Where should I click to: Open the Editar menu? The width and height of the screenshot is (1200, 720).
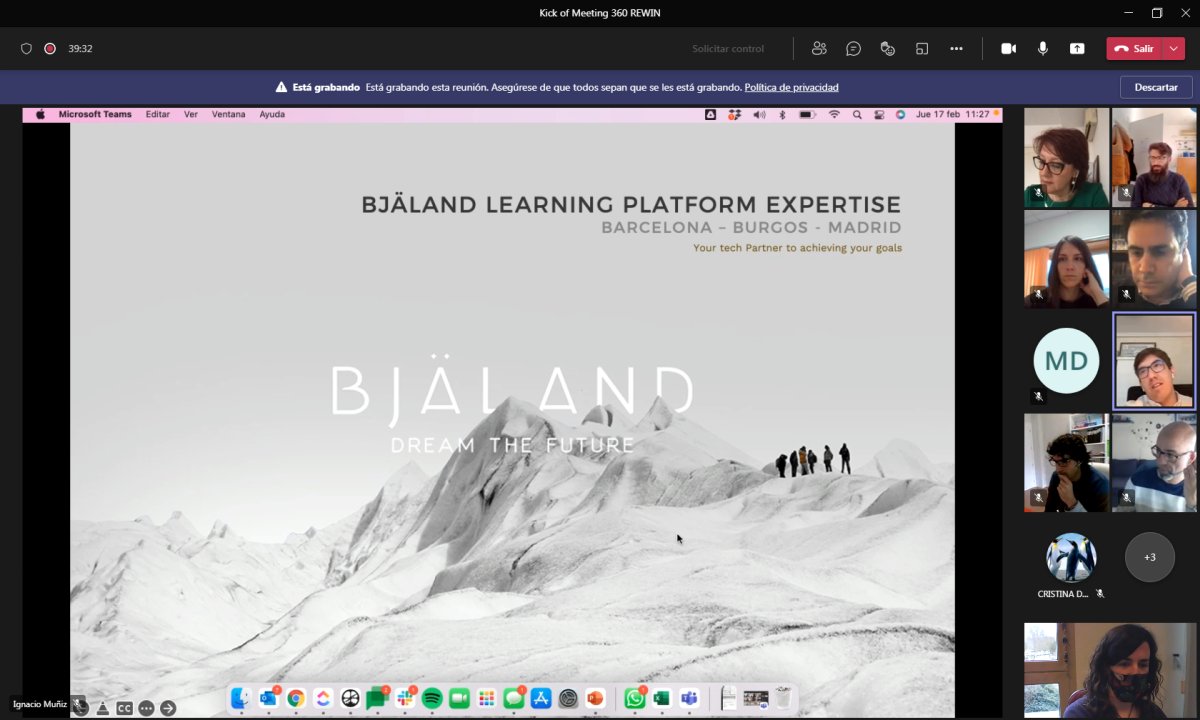click(158, 115)
